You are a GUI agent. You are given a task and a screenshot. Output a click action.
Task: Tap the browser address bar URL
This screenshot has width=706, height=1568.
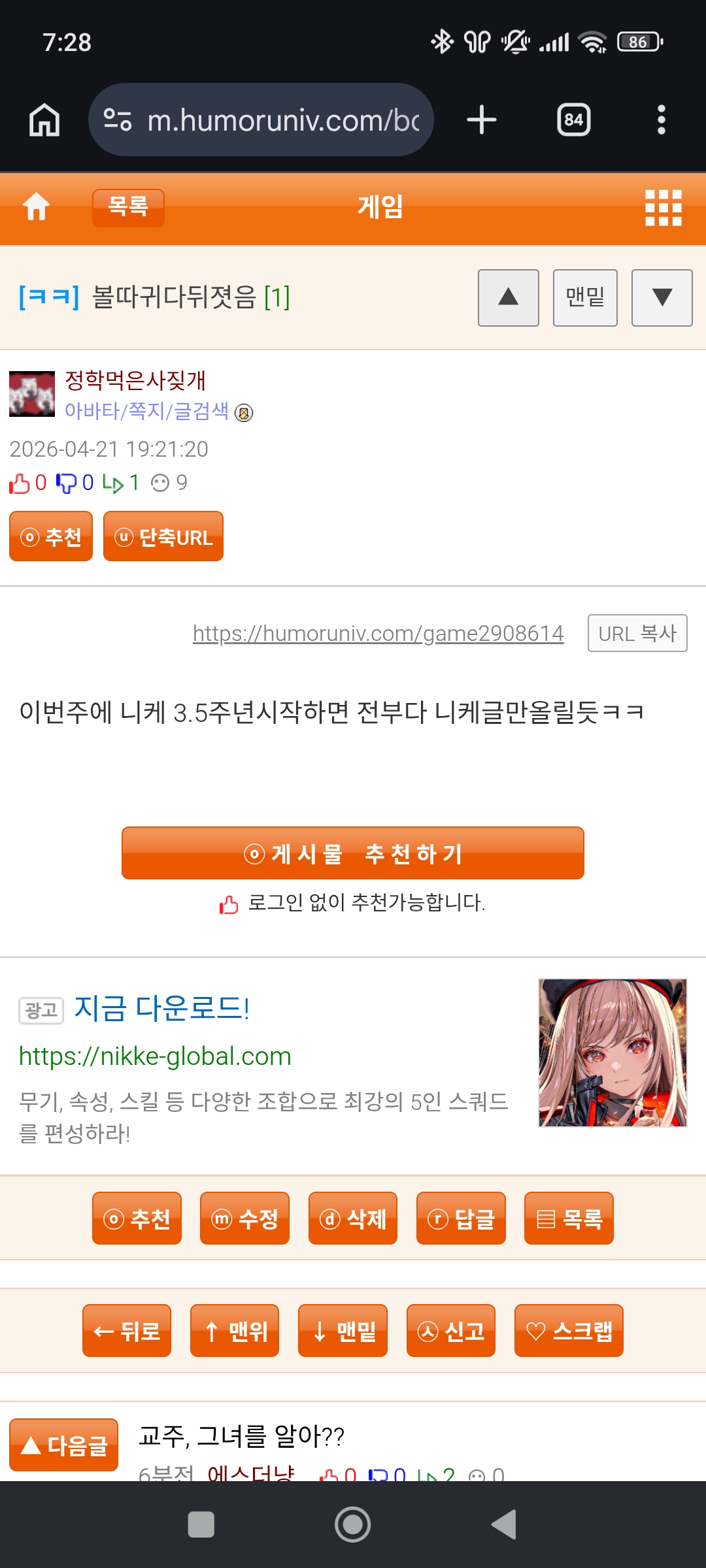(282, 120)
